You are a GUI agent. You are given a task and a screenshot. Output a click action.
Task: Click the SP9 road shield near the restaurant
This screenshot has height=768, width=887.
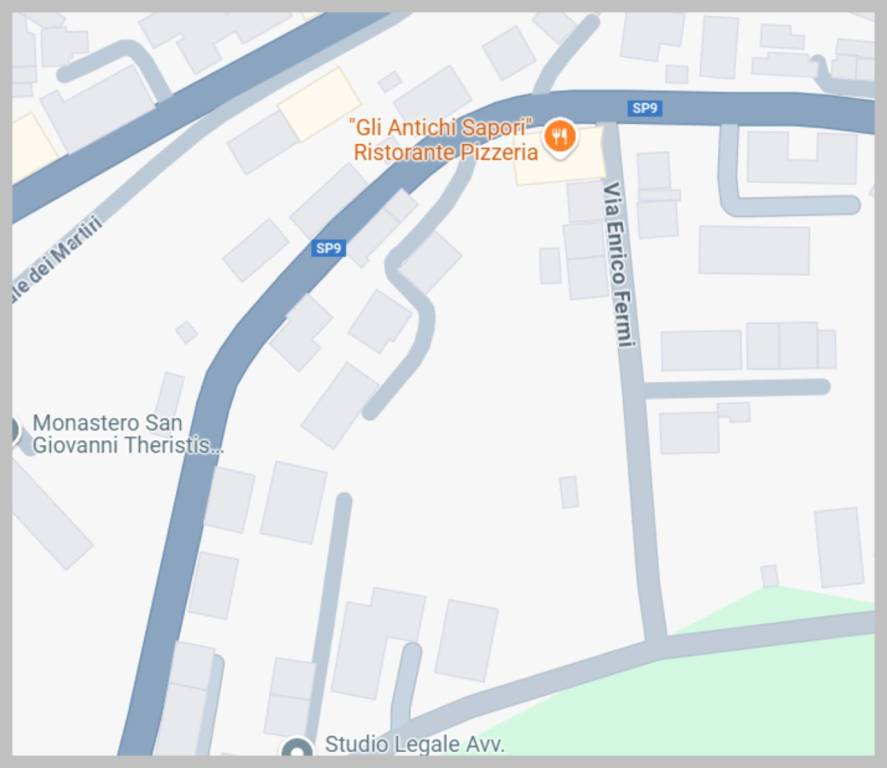point(645,108)
